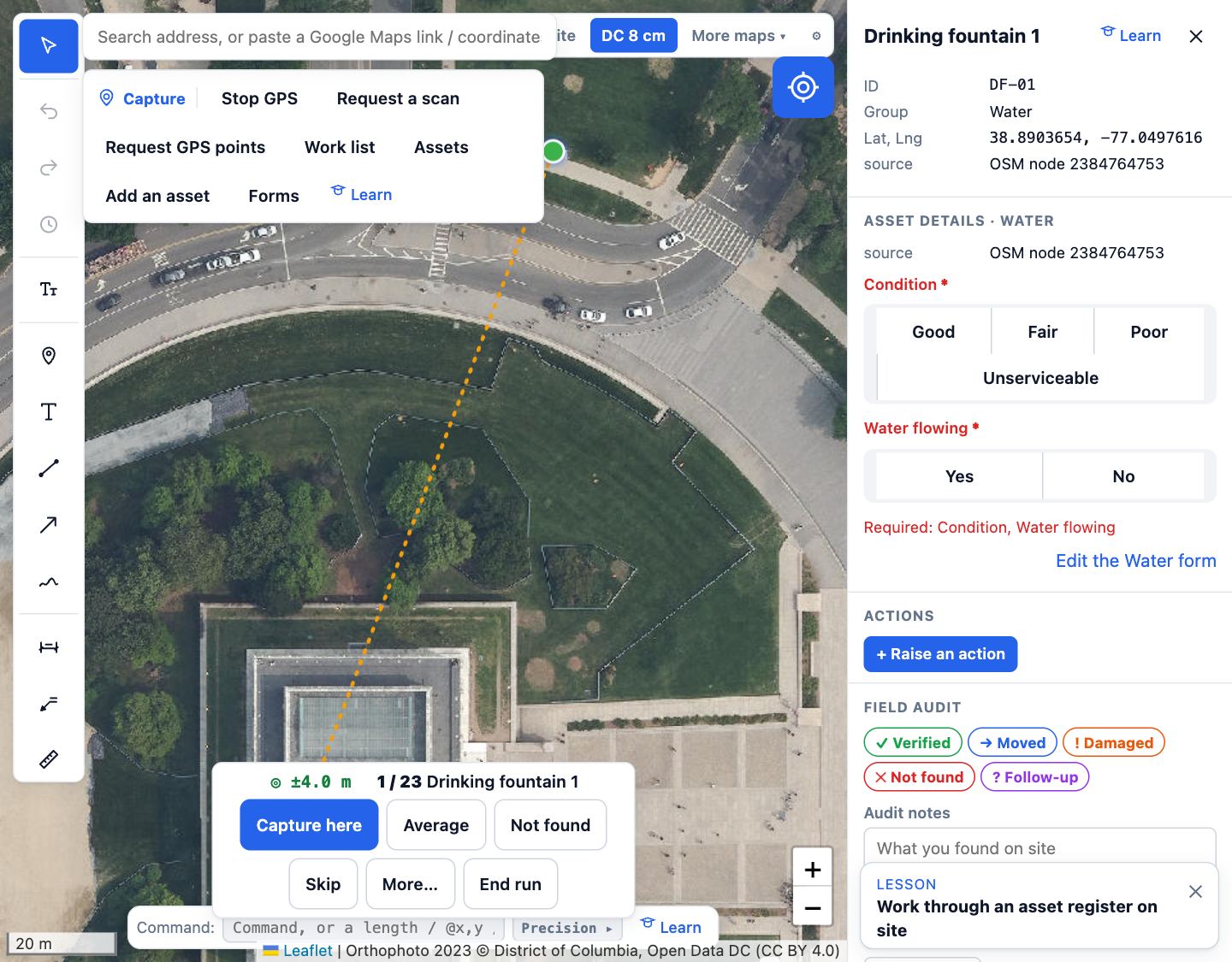The width and height of the screenshot is (1232, 962).
Task: Open the Edit the Water form link
Action: [1135, 561]
